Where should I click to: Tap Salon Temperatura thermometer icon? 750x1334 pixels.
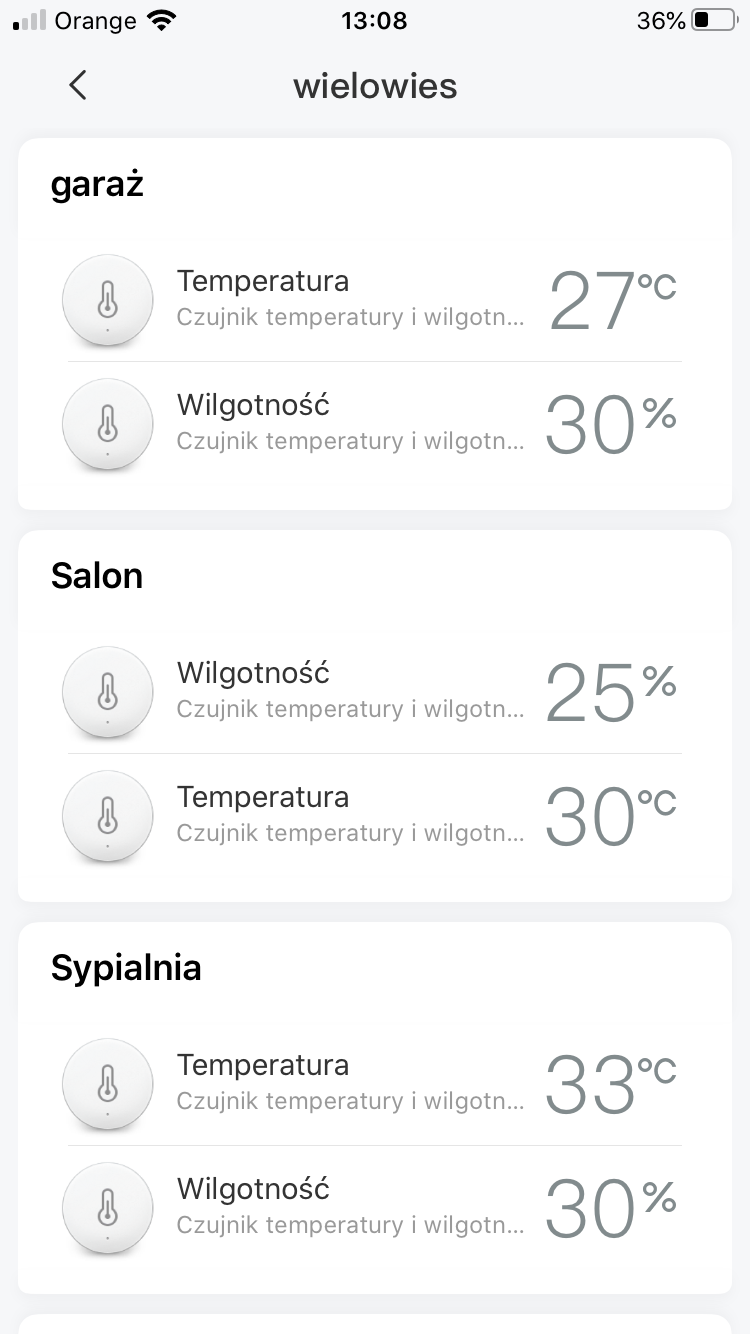coord(108,816)
